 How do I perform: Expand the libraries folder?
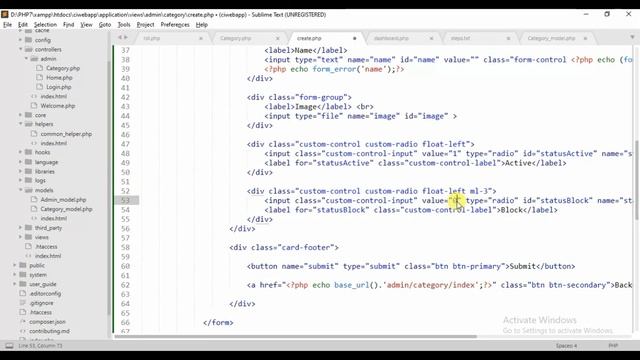click(20, 171)
